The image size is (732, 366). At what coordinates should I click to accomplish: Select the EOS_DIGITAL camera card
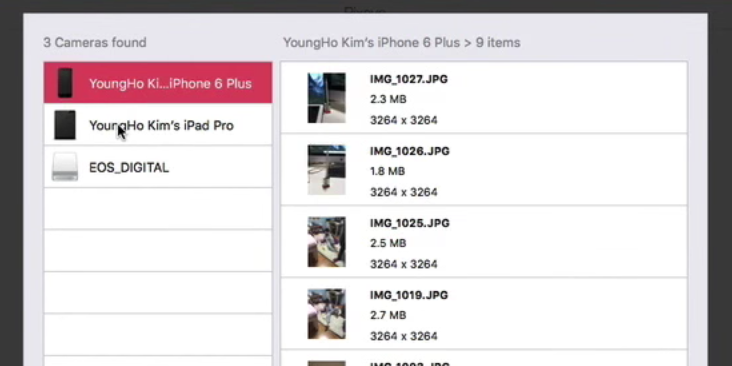click(x=158, y=167)
